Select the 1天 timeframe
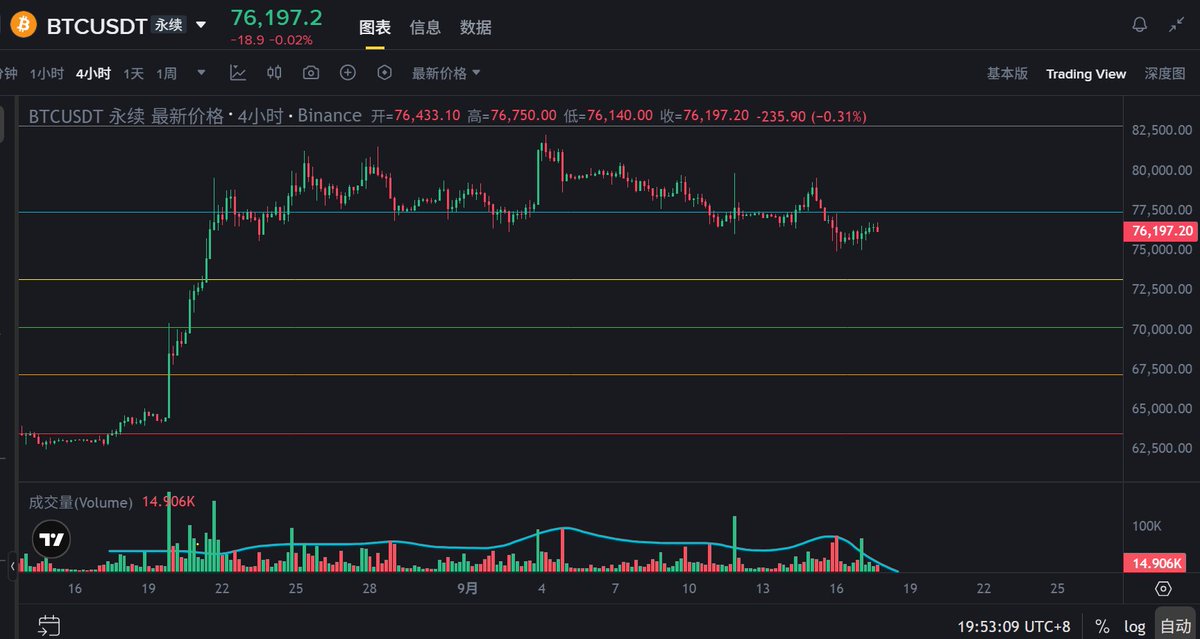The image size is (1200, 639). pyautogui.click(x=134, y=73)
